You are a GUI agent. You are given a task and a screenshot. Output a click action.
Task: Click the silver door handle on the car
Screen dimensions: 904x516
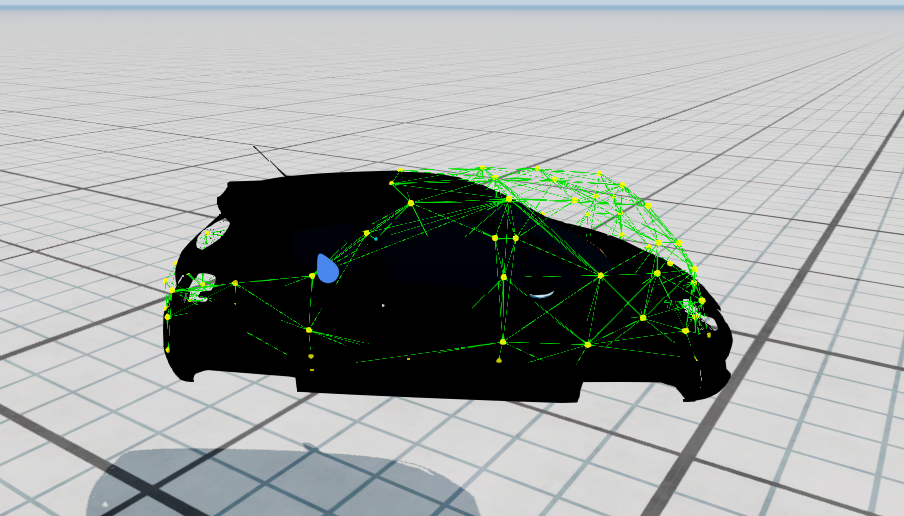pyautogui.click(x=542, y=295)
